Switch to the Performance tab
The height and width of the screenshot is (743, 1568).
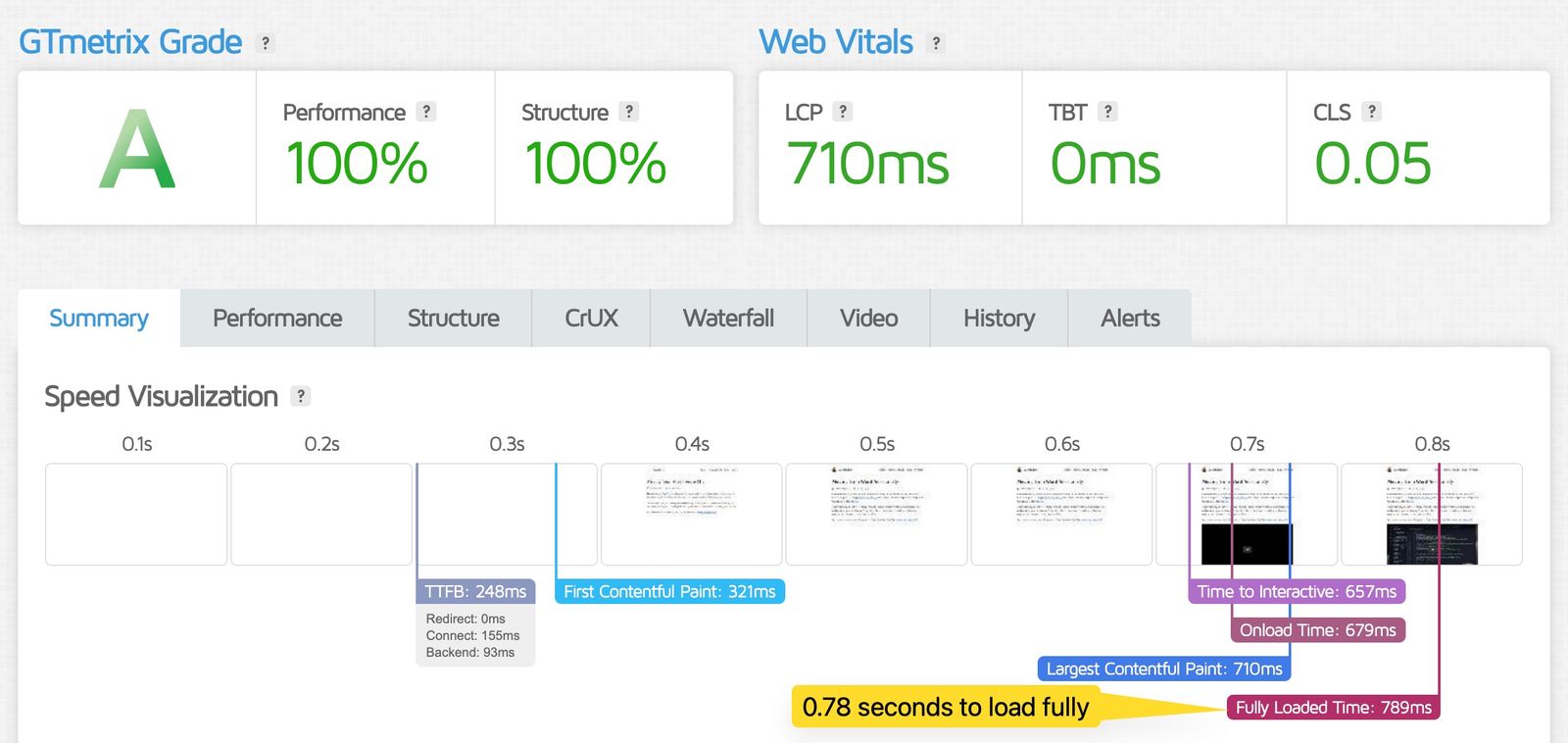click(x=277, y=318)
